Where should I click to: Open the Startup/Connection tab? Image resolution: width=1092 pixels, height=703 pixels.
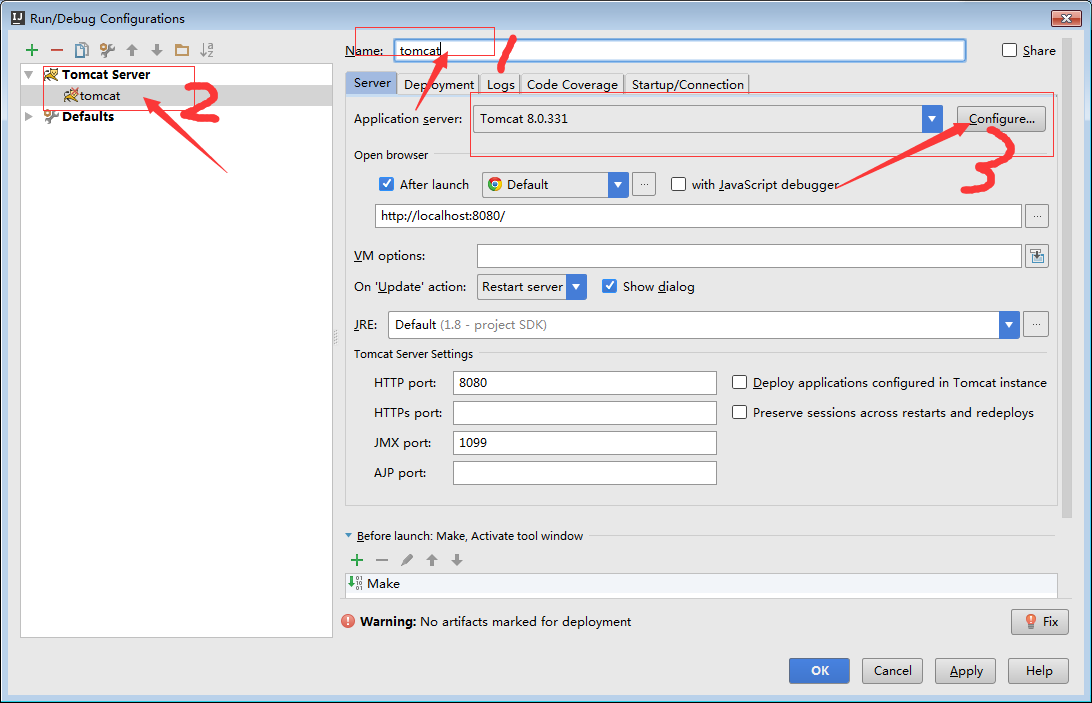[x=687, y=84]
